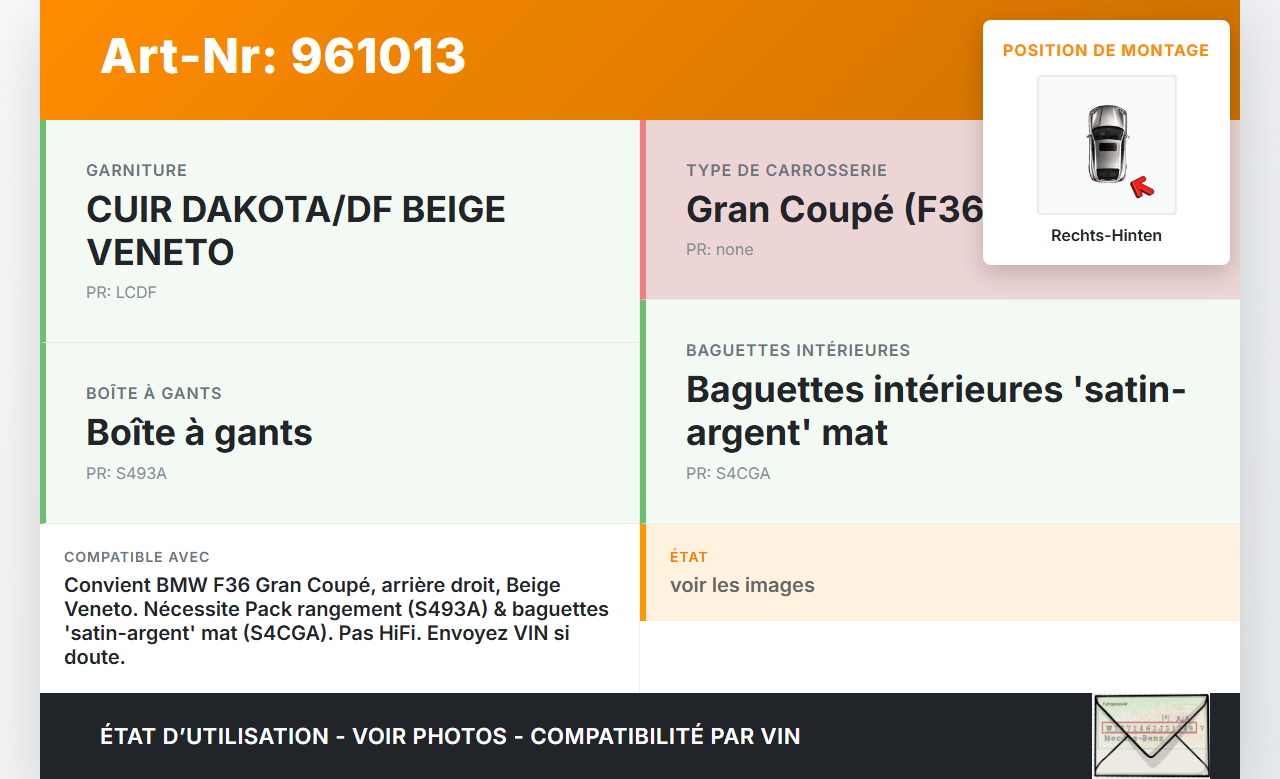Click the 'voir les images' text

[742, 586]
